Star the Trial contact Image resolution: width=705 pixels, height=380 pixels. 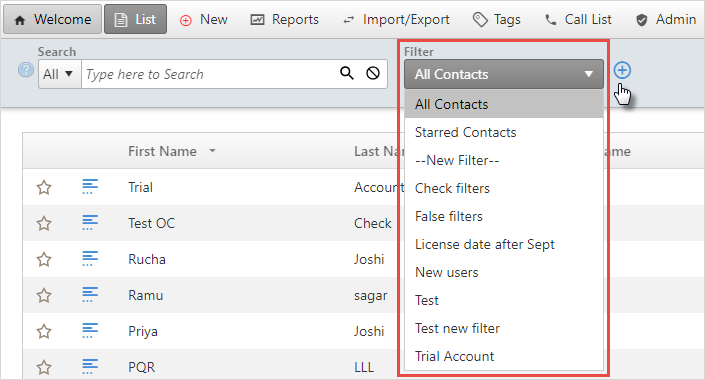point(44,187)
